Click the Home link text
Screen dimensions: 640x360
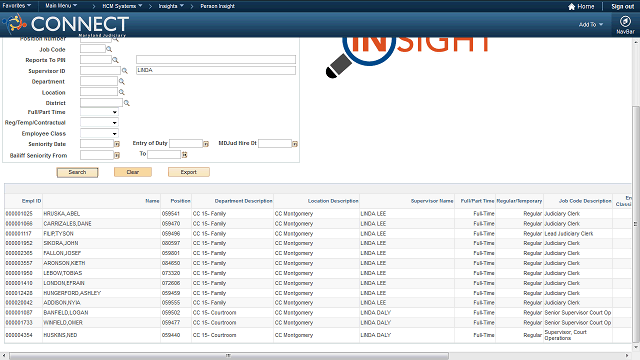[586, 7]
